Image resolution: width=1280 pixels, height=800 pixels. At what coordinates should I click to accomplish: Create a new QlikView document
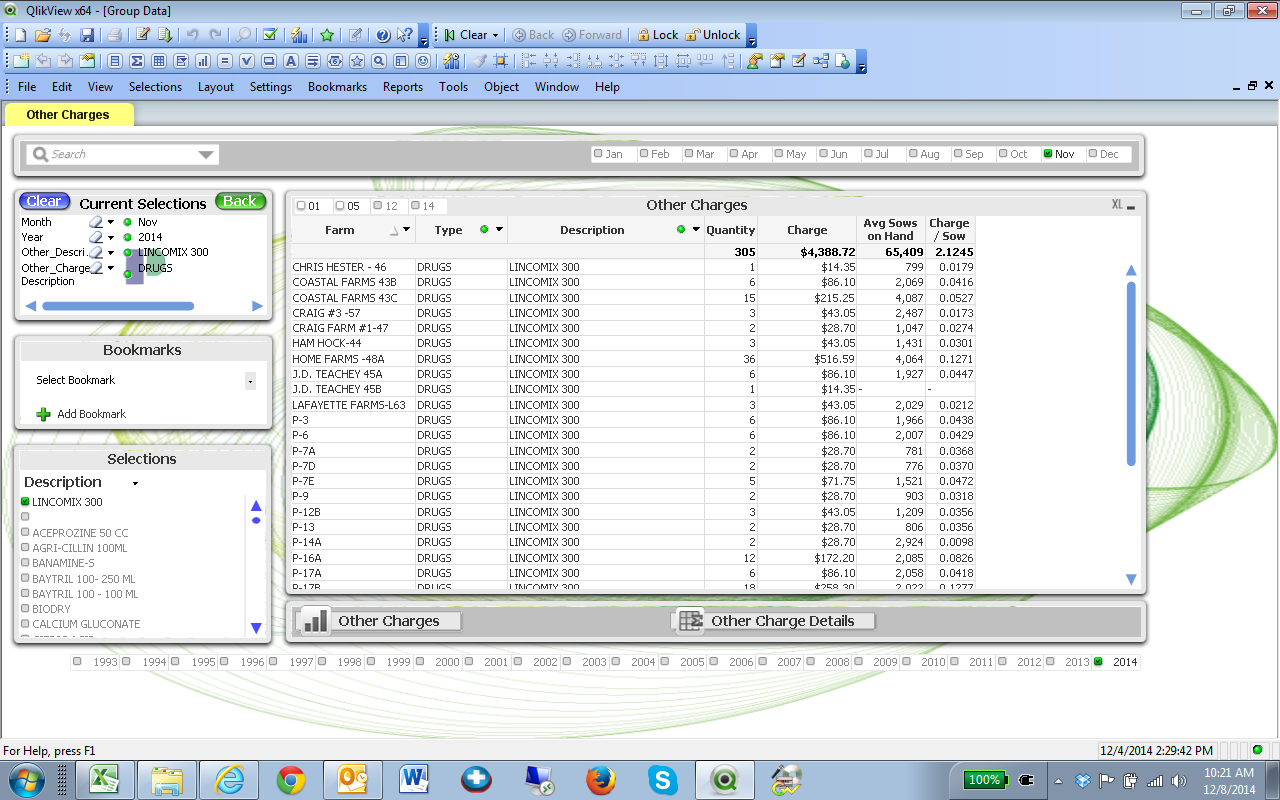pyautogui.click(x=20, y=35)
